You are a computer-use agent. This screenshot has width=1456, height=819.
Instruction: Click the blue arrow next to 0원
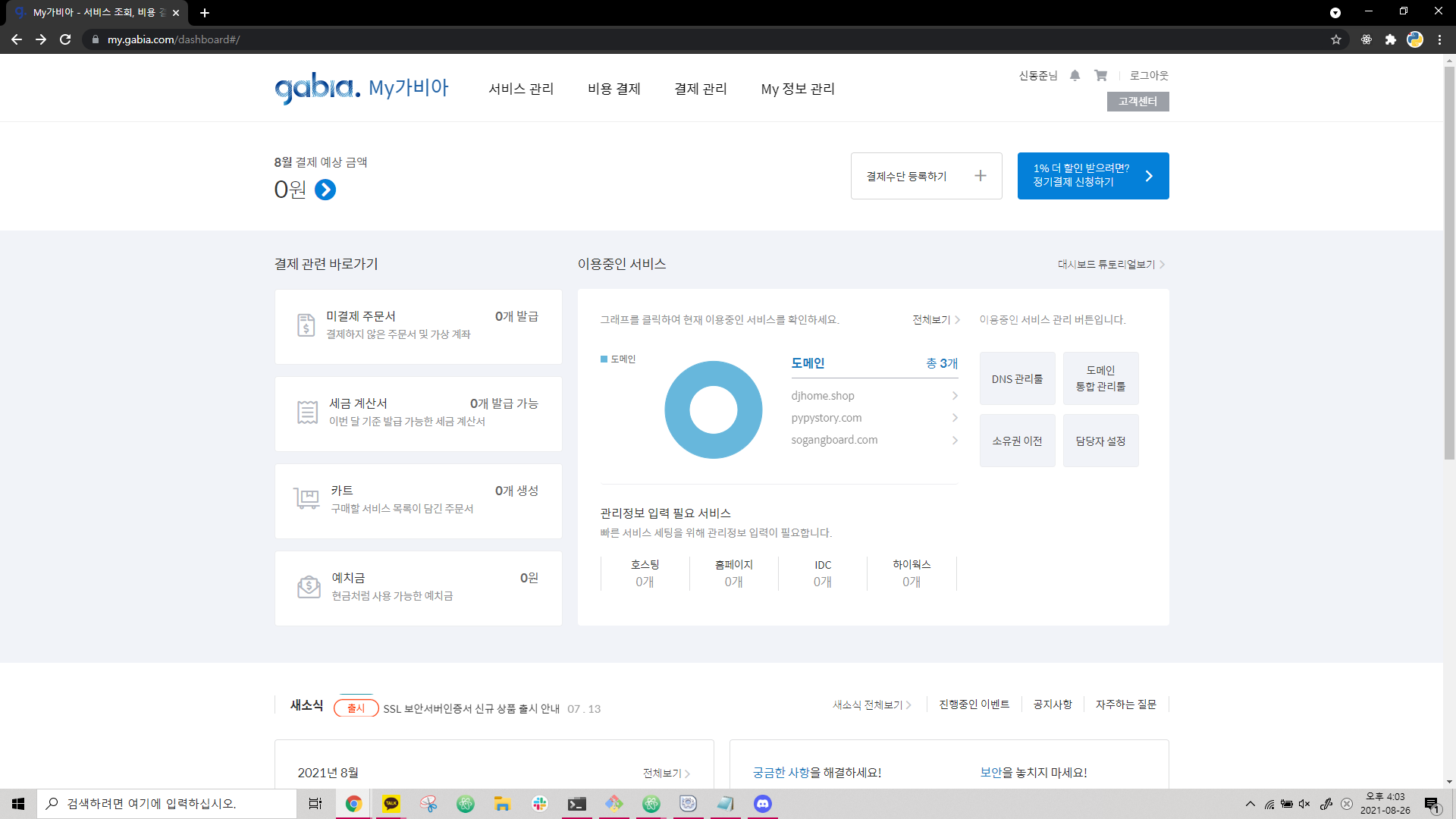(325, 190)
